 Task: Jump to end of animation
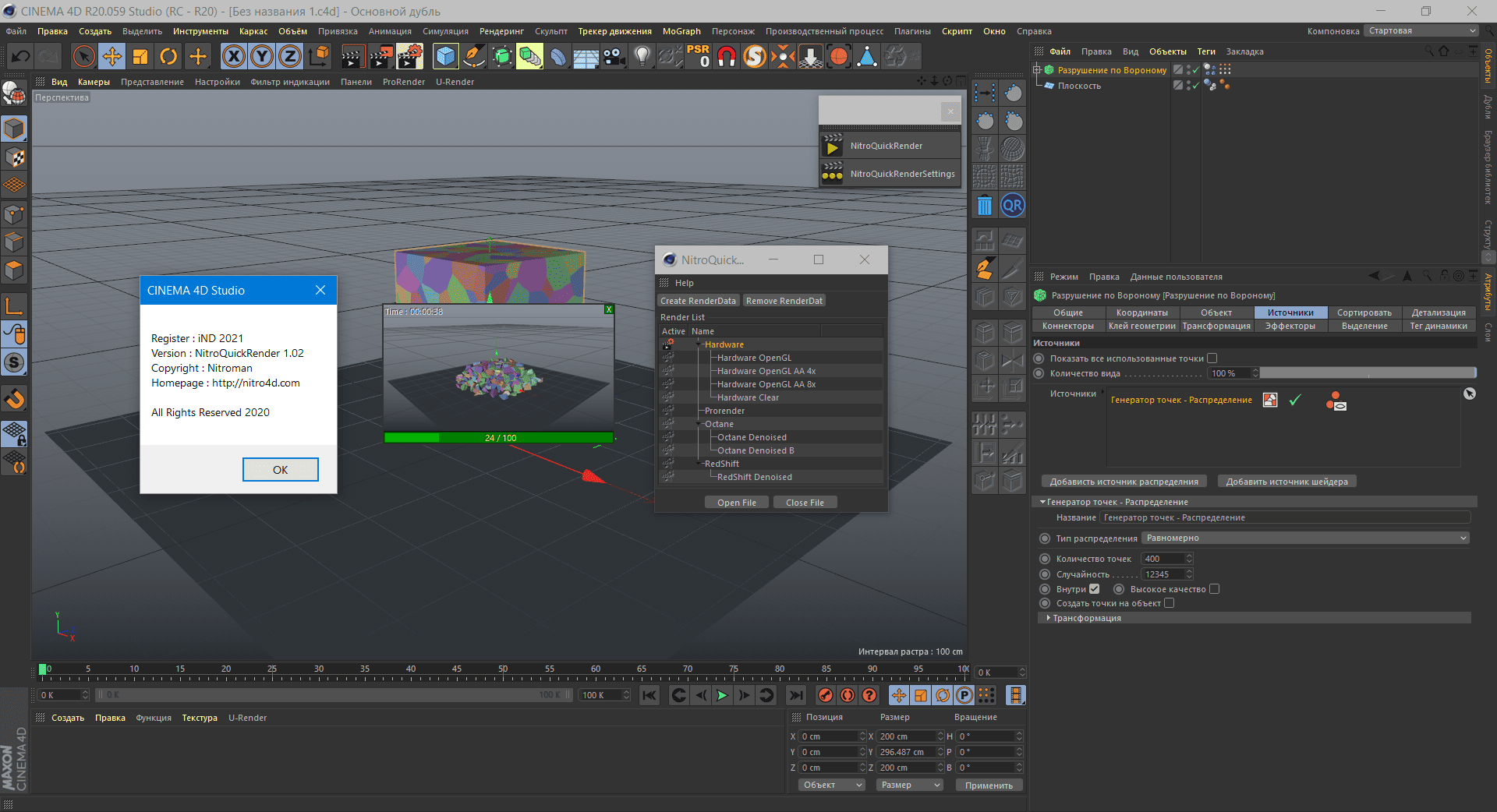[795, 695]
